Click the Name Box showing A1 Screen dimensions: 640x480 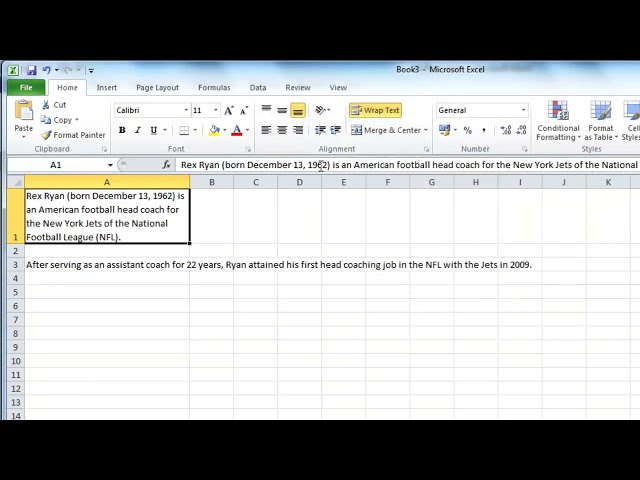tap(56, 165)
